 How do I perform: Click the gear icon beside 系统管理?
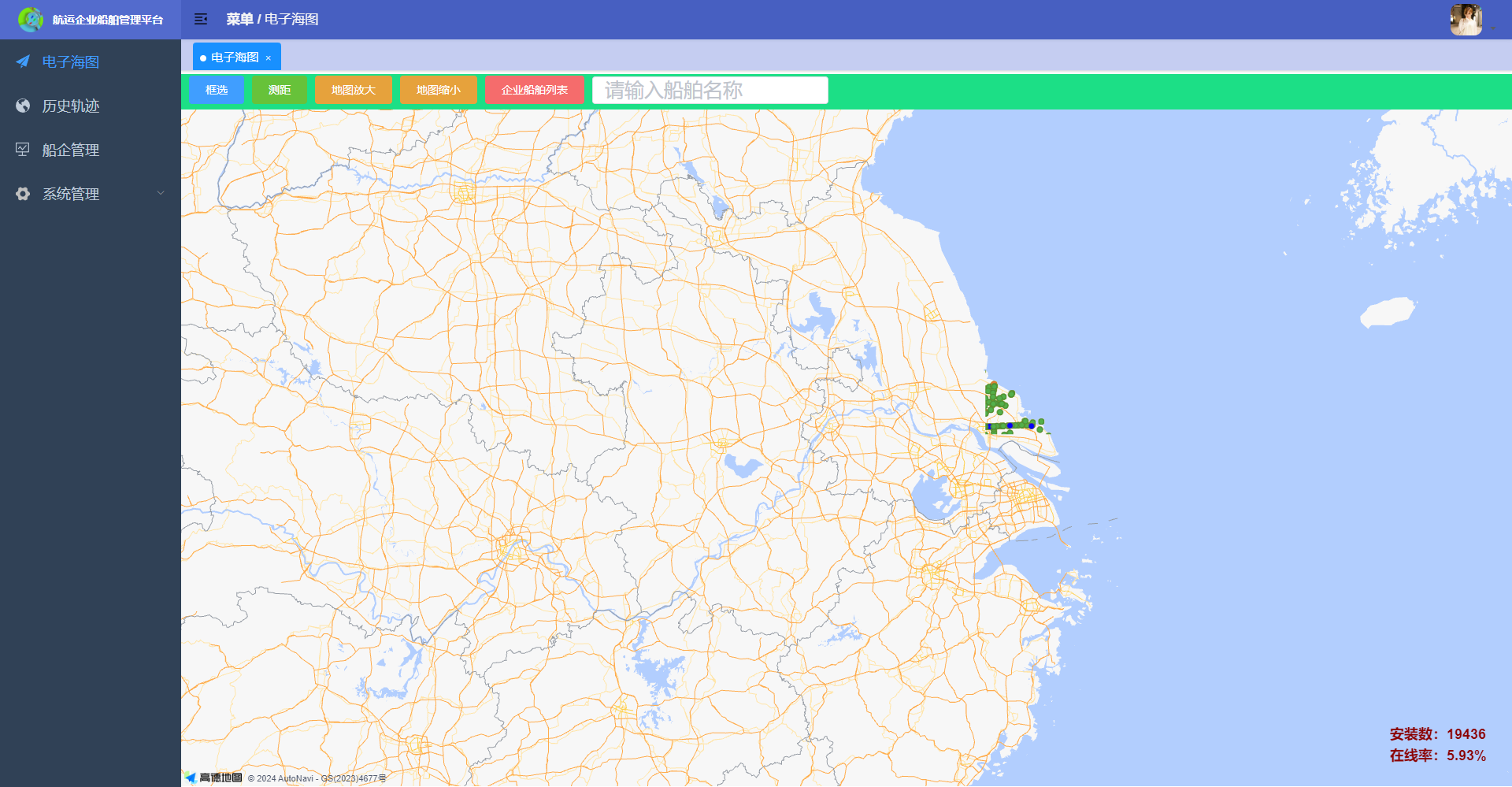point(23,194)
